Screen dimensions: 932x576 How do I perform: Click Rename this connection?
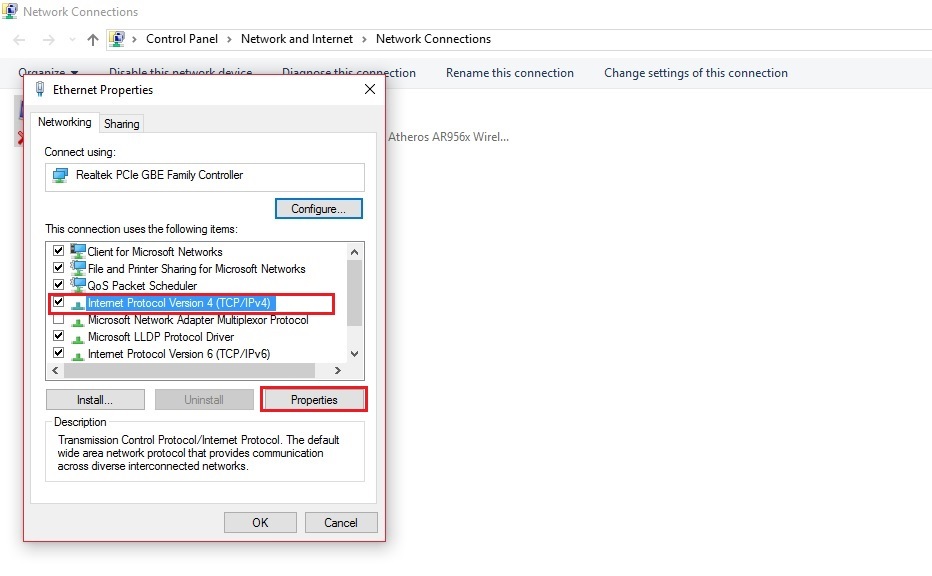point(510,73)
